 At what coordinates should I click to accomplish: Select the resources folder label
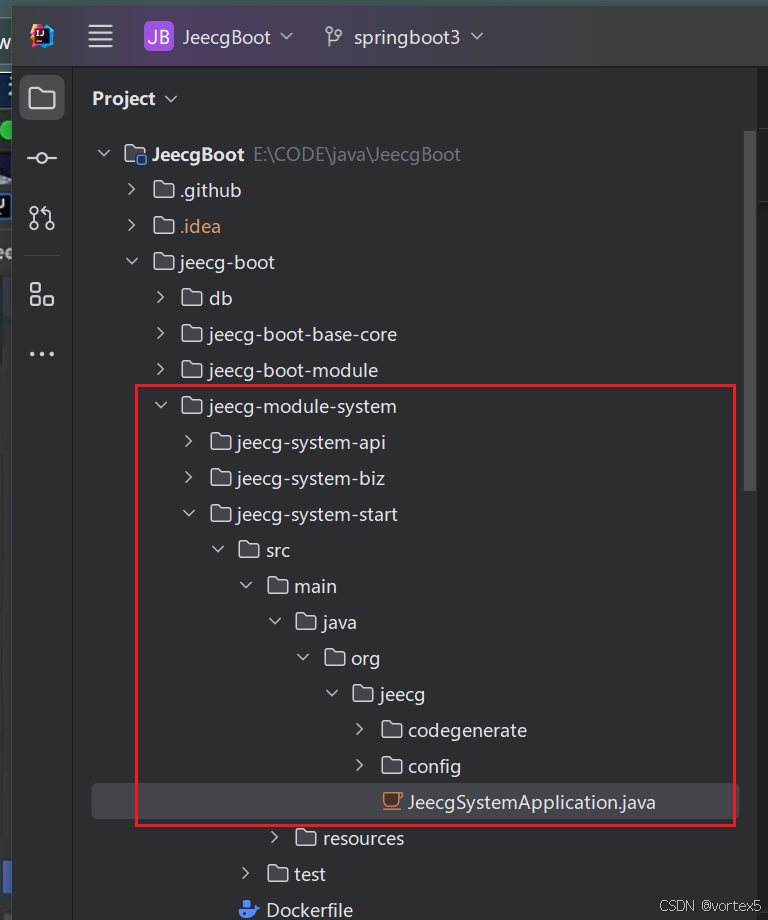tap(363, 839)
